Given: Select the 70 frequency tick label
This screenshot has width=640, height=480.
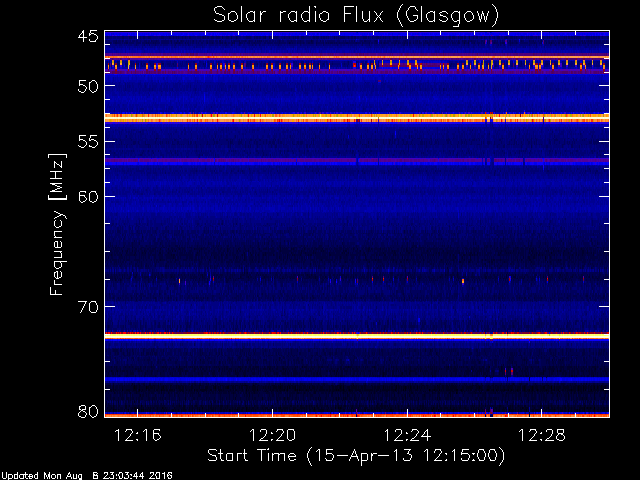Looking at the screenshot, I should point(88,307).
